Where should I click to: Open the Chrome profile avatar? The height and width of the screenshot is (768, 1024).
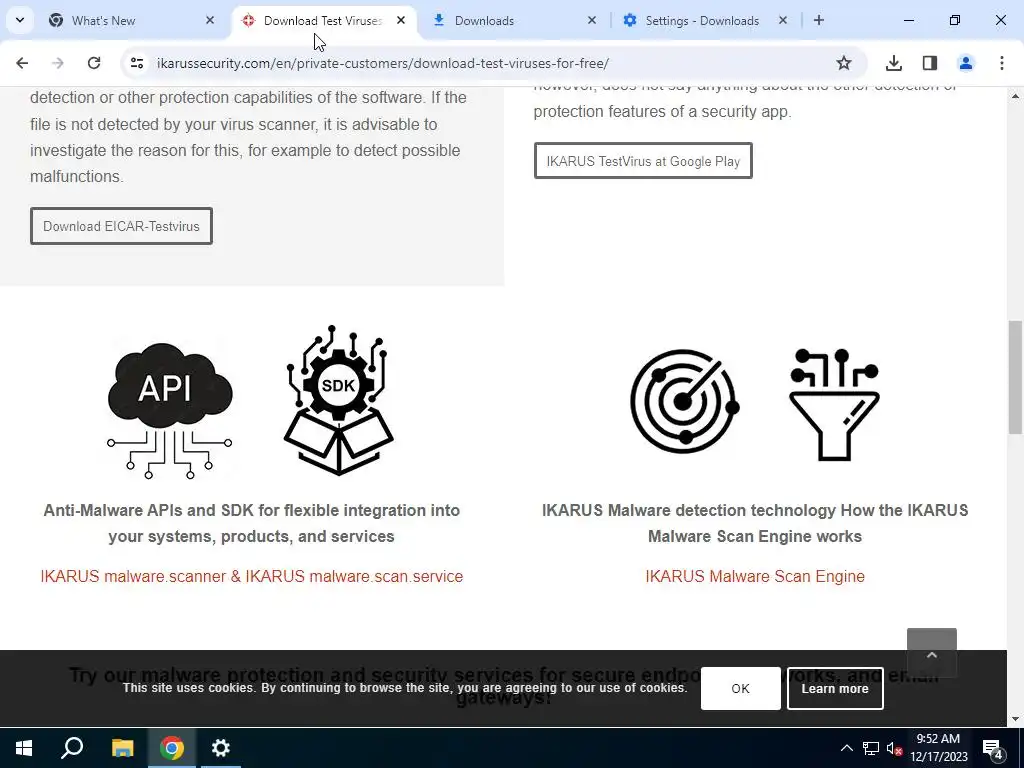pos(966,63)
